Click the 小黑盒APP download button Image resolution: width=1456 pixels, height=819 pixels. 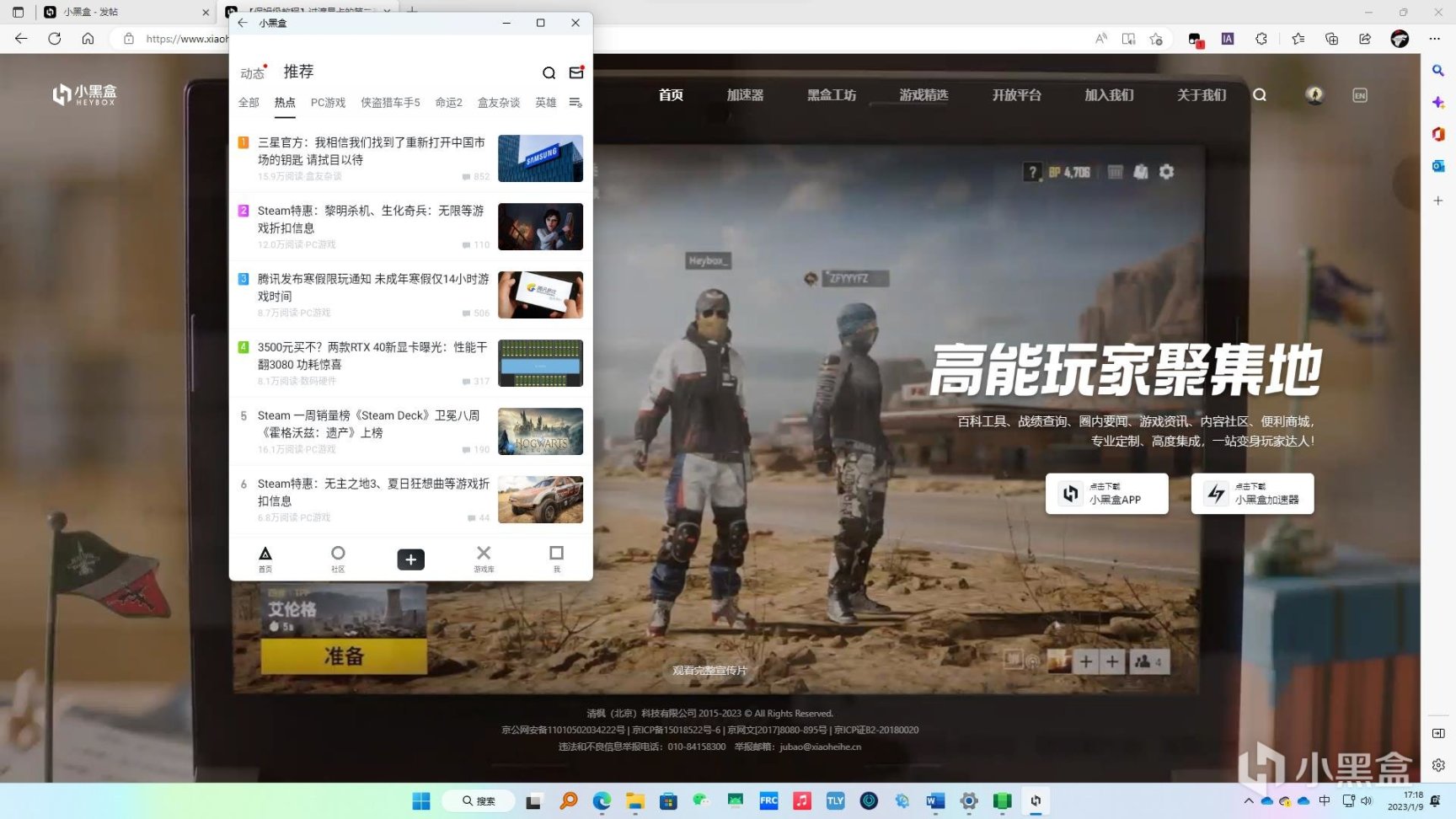pyautogui.click(x=1106, y=494)
